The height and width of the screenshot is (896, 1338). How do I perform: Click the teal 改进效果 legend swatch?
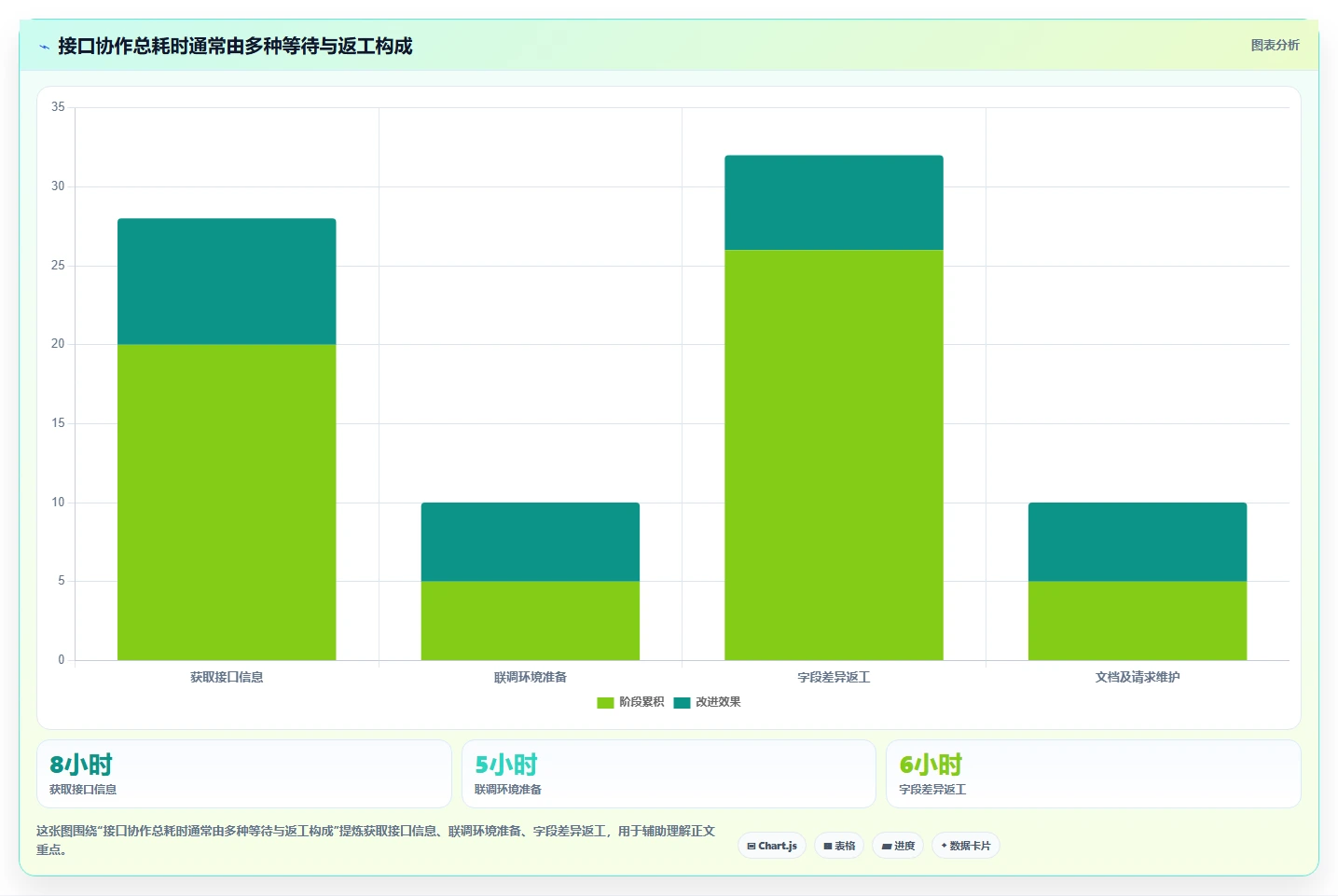pos(682,702)
